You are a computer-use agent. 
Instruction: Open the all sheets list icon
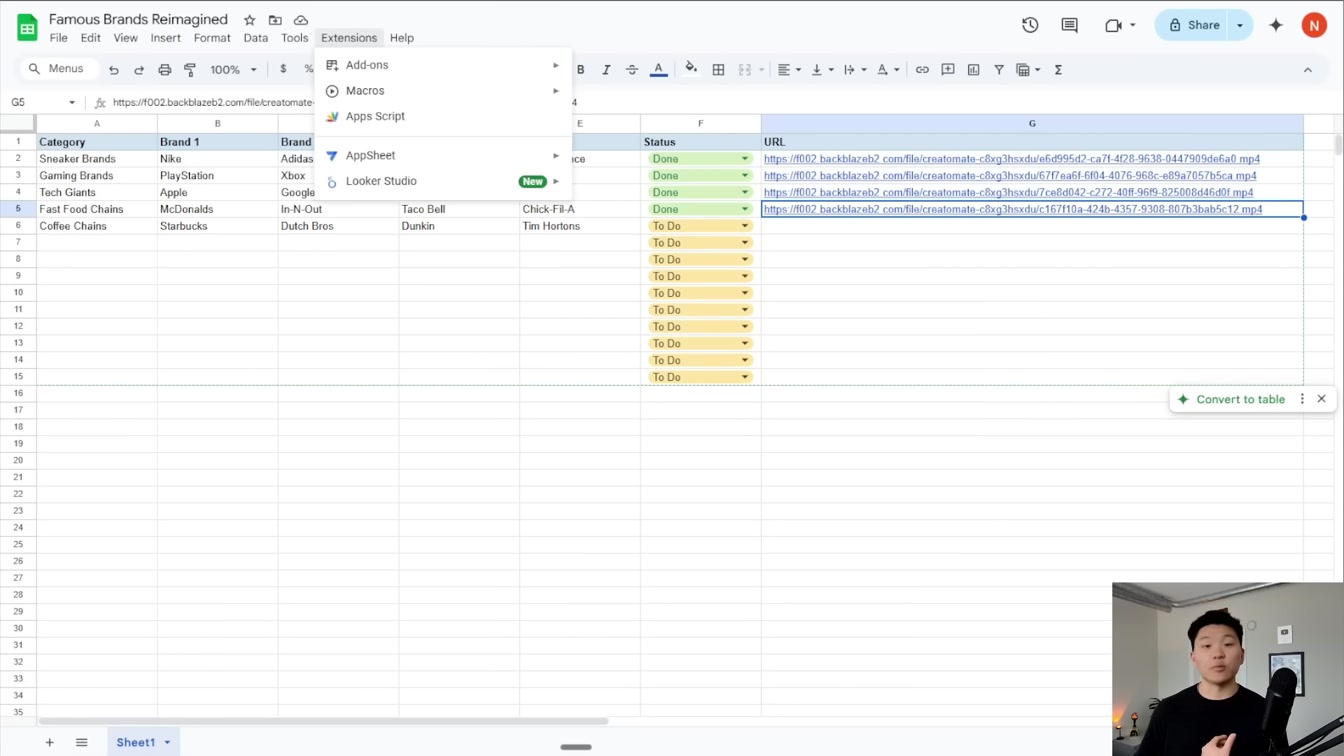coord(82,743)
